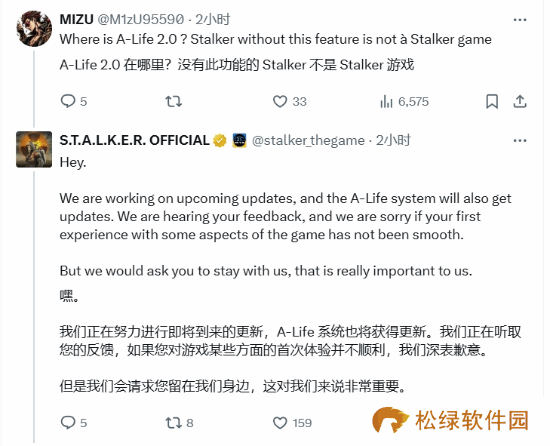
Task: Click the affiliate badge beside the verified checkmark
Action: pos(239,141)
